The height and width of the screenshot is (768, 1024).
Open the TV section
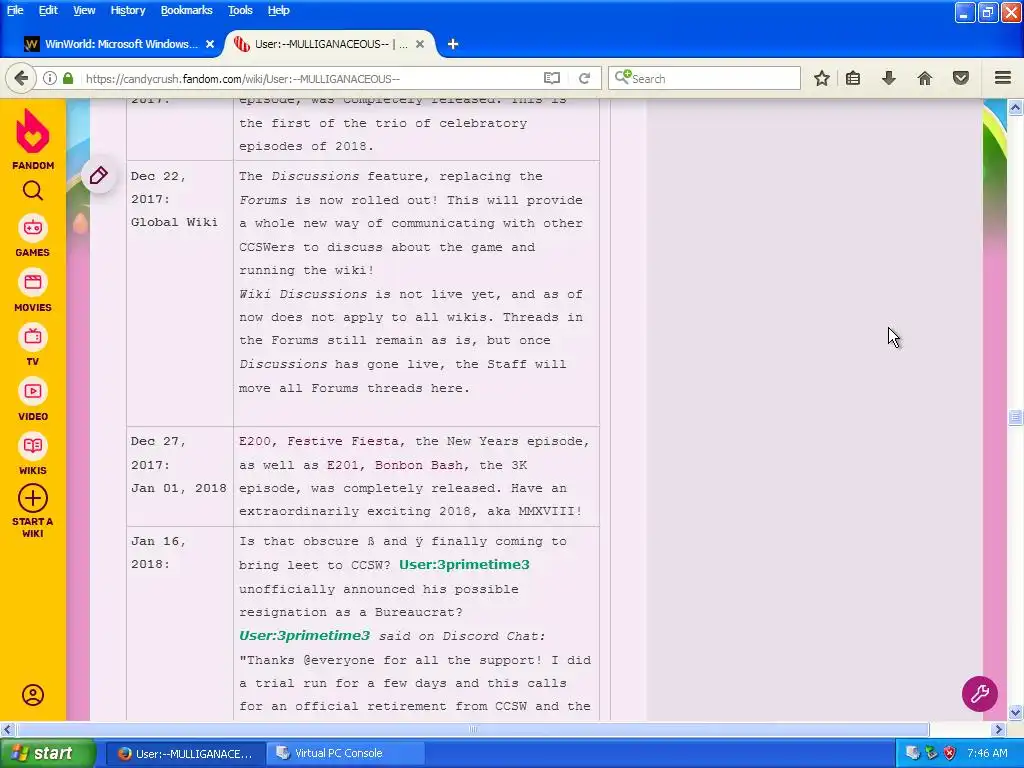pyautogui.click(x=33, y=344)
